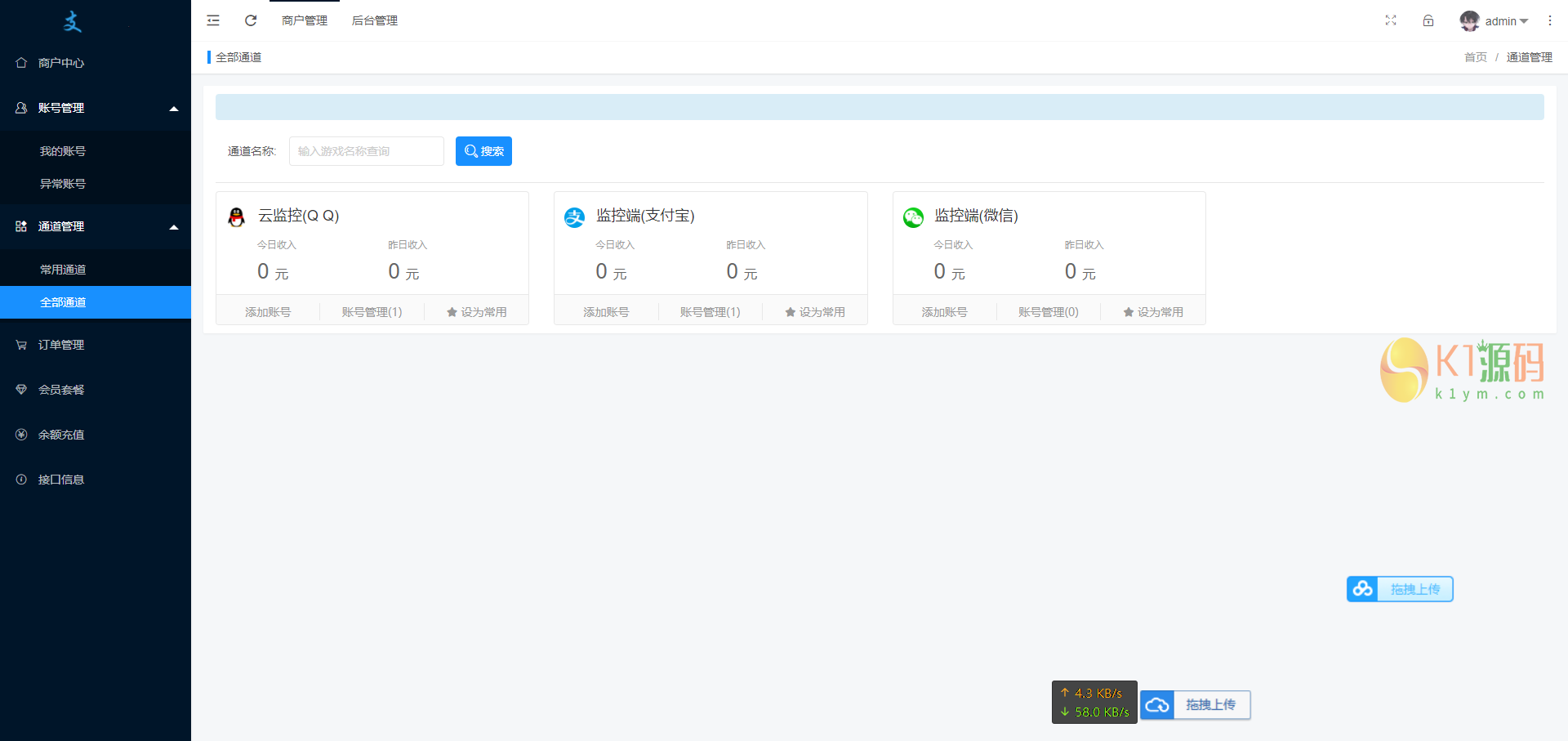The height and width of the screenshot is (741, 1568).
Task: Click the blue 搜索 search button
Action: 483,151
